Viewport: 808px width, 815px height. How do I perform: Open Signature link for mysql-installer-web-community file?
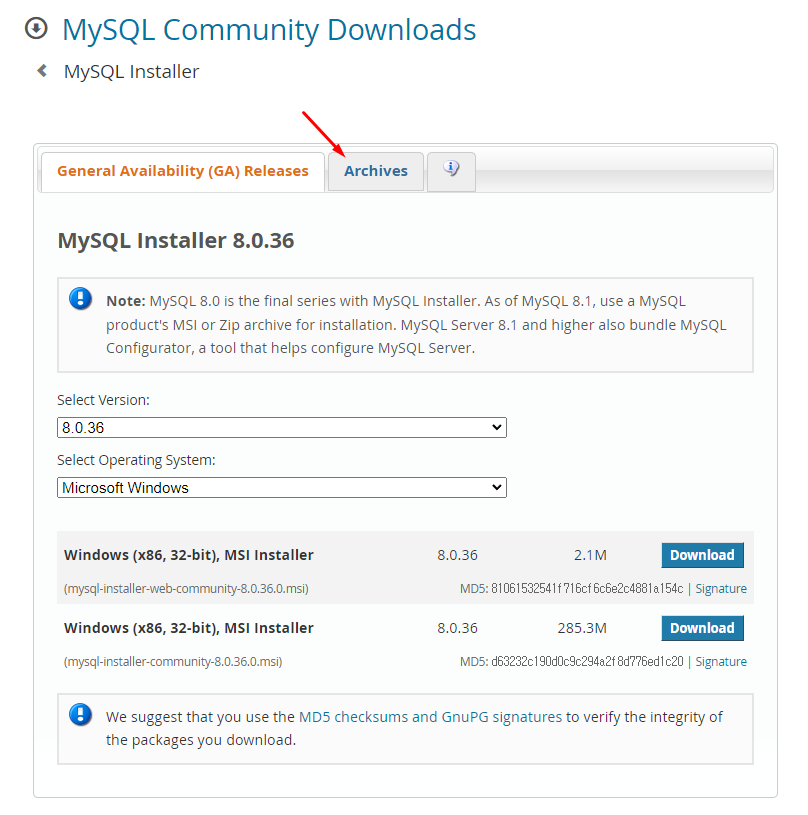(721, 588)
